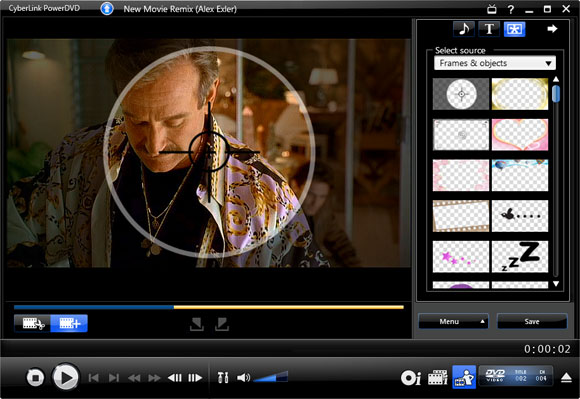The width and height of the screenshot is (580, 399).
Task: Click the frames list scrollbar thumb
Action: tap(556, 94)
